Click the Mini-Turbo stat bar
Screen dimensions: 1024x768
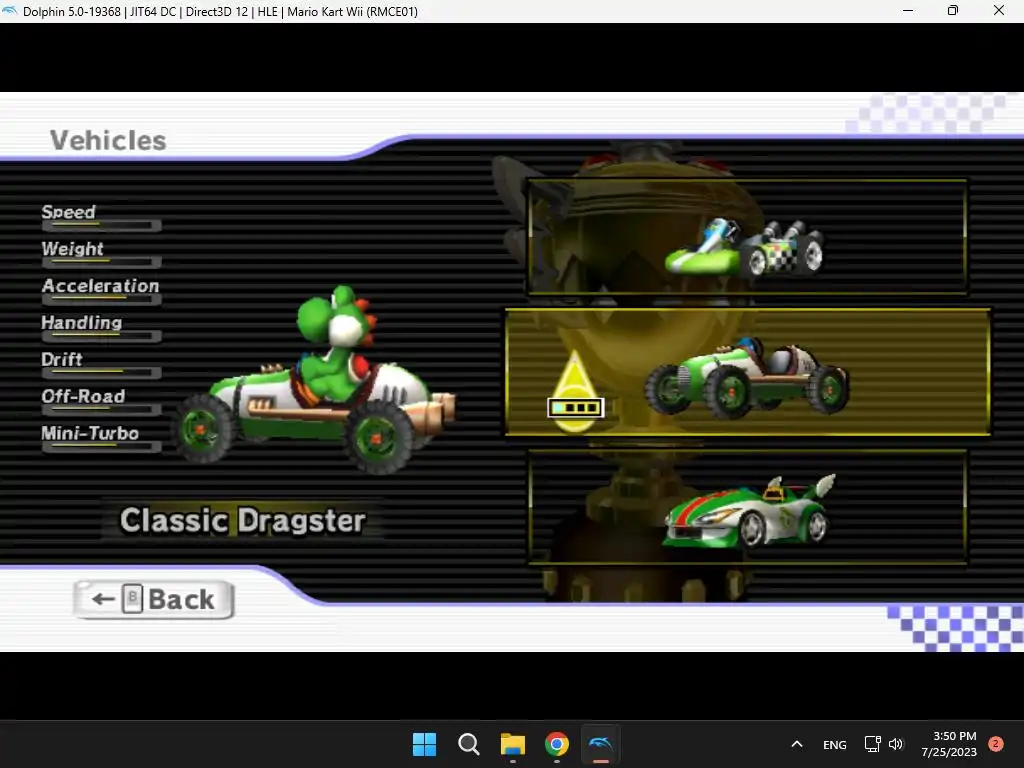101,447
